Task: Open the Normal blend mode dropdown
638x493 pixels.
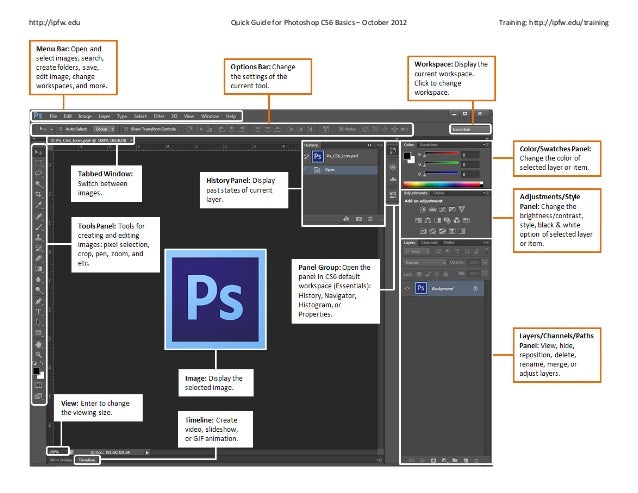Action: 426,262
